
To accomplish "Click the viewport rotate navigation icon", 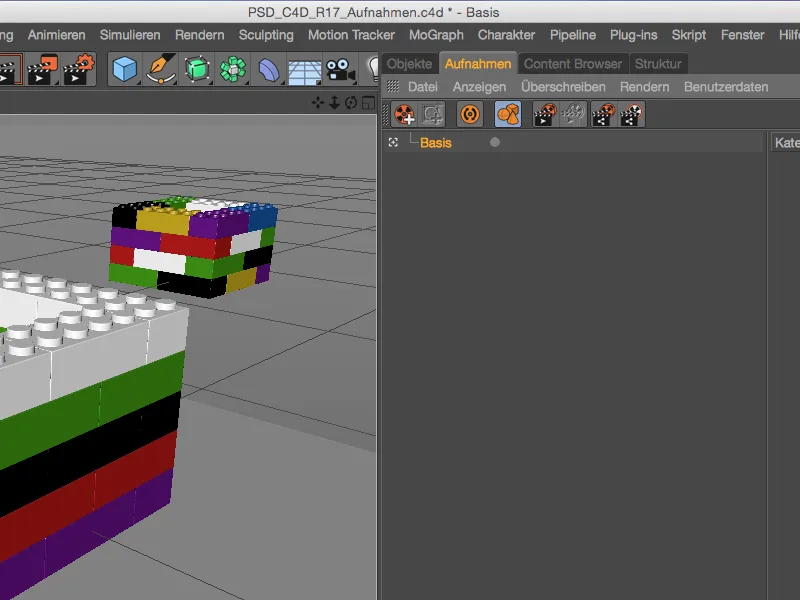I will click(351, 102).
